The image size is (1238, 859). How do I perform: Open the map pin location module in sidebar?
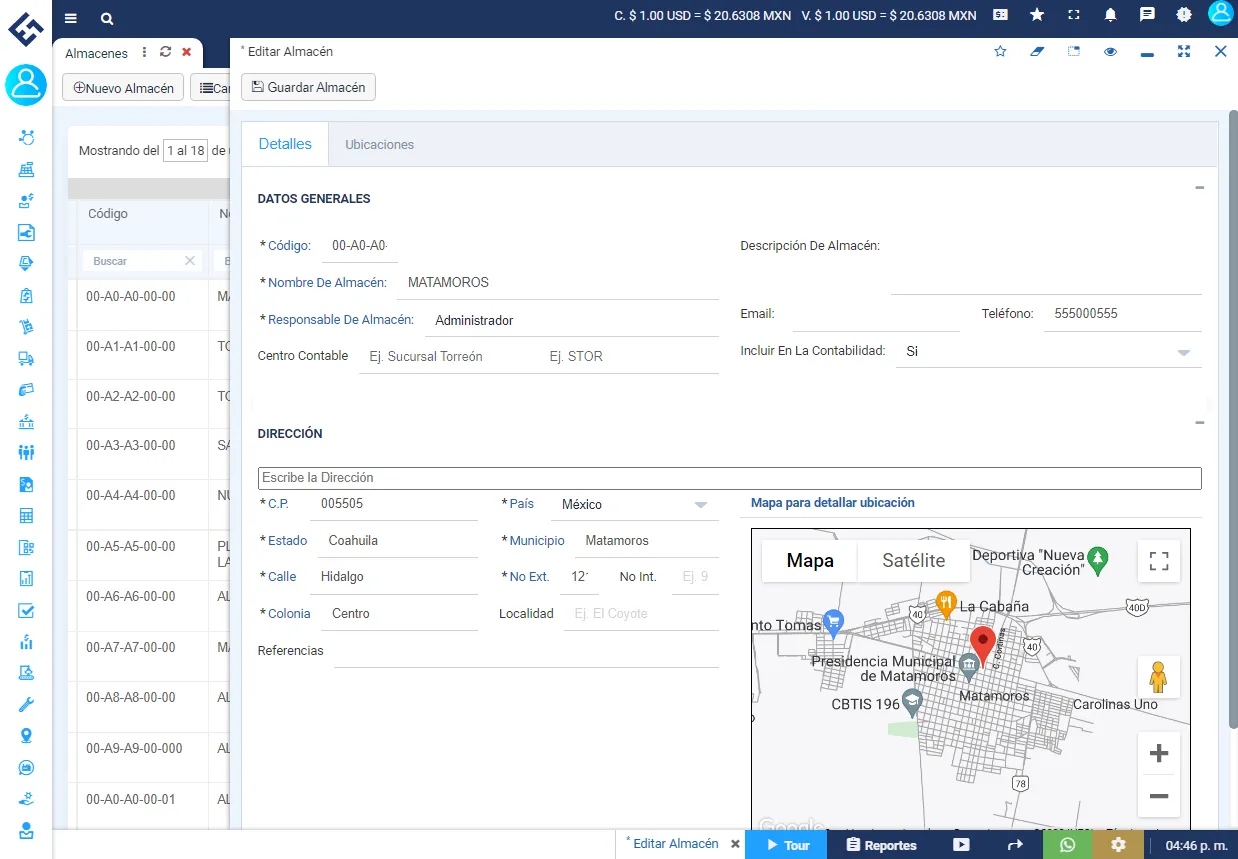coord(26,736)
